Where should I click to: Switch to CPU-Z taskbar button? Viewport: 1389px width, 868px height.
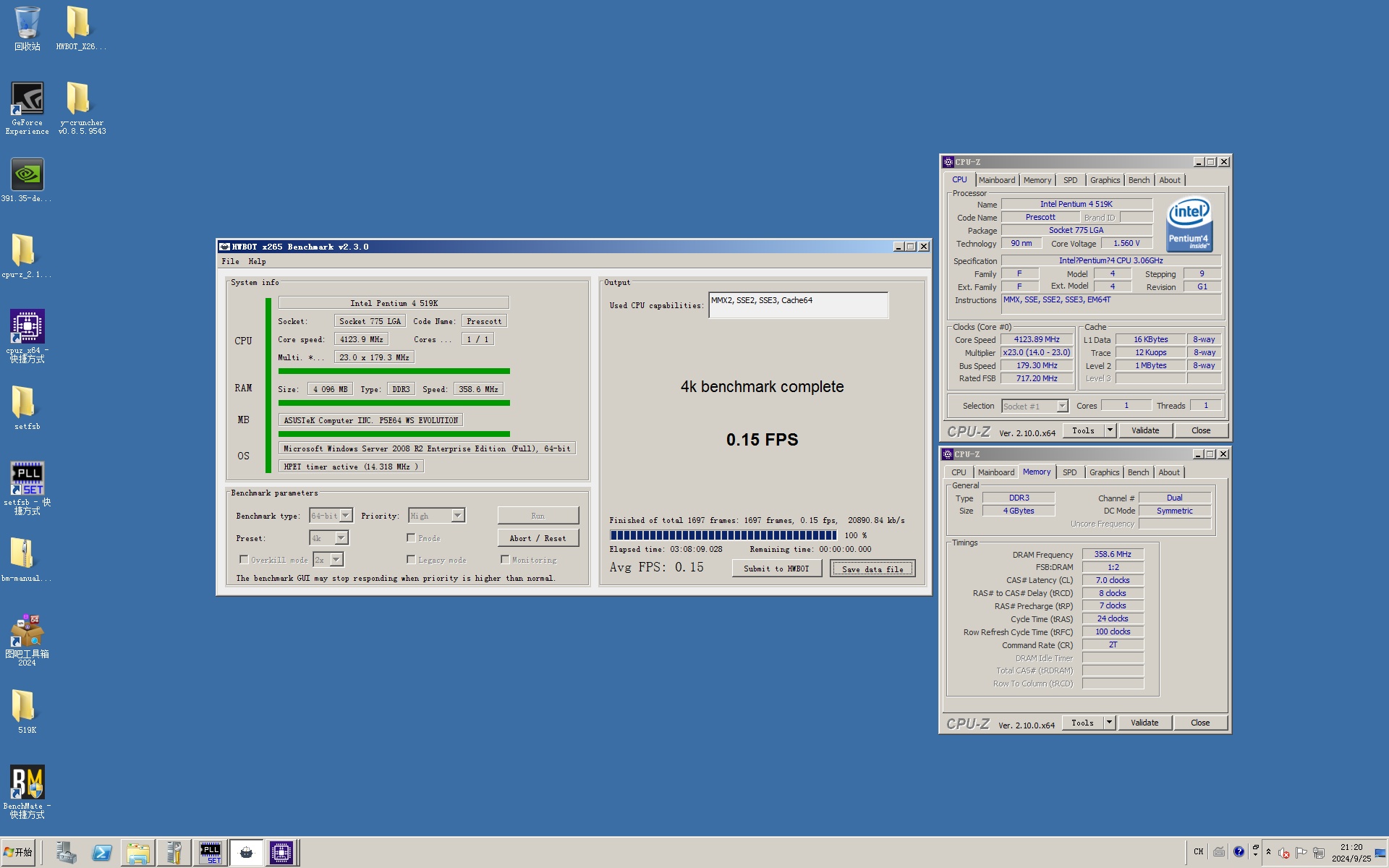[281, 853]
